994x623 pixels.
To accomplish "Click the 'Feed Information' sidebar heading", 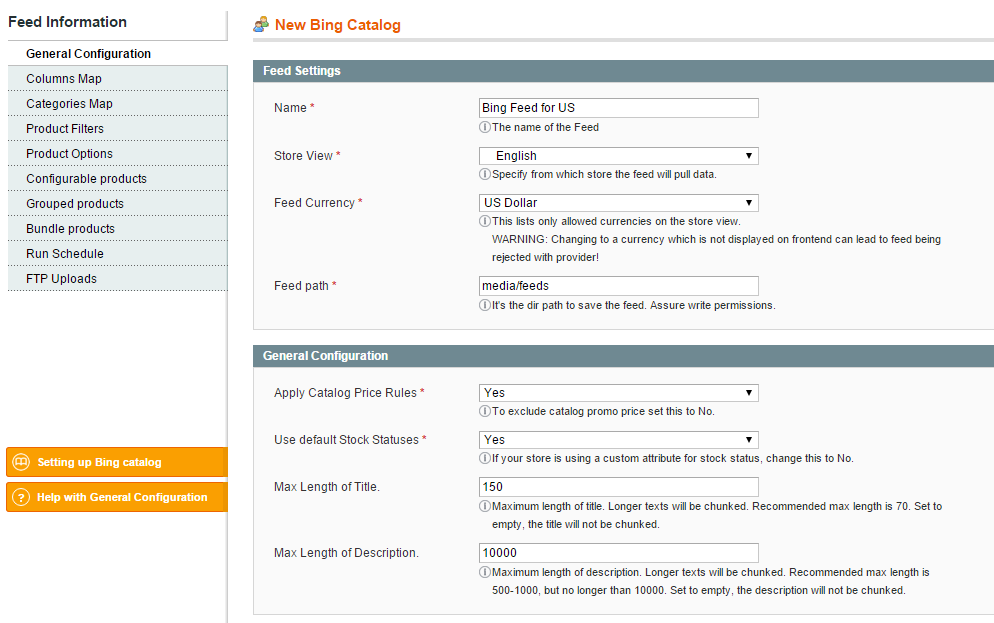I will (x=67, y=22).
